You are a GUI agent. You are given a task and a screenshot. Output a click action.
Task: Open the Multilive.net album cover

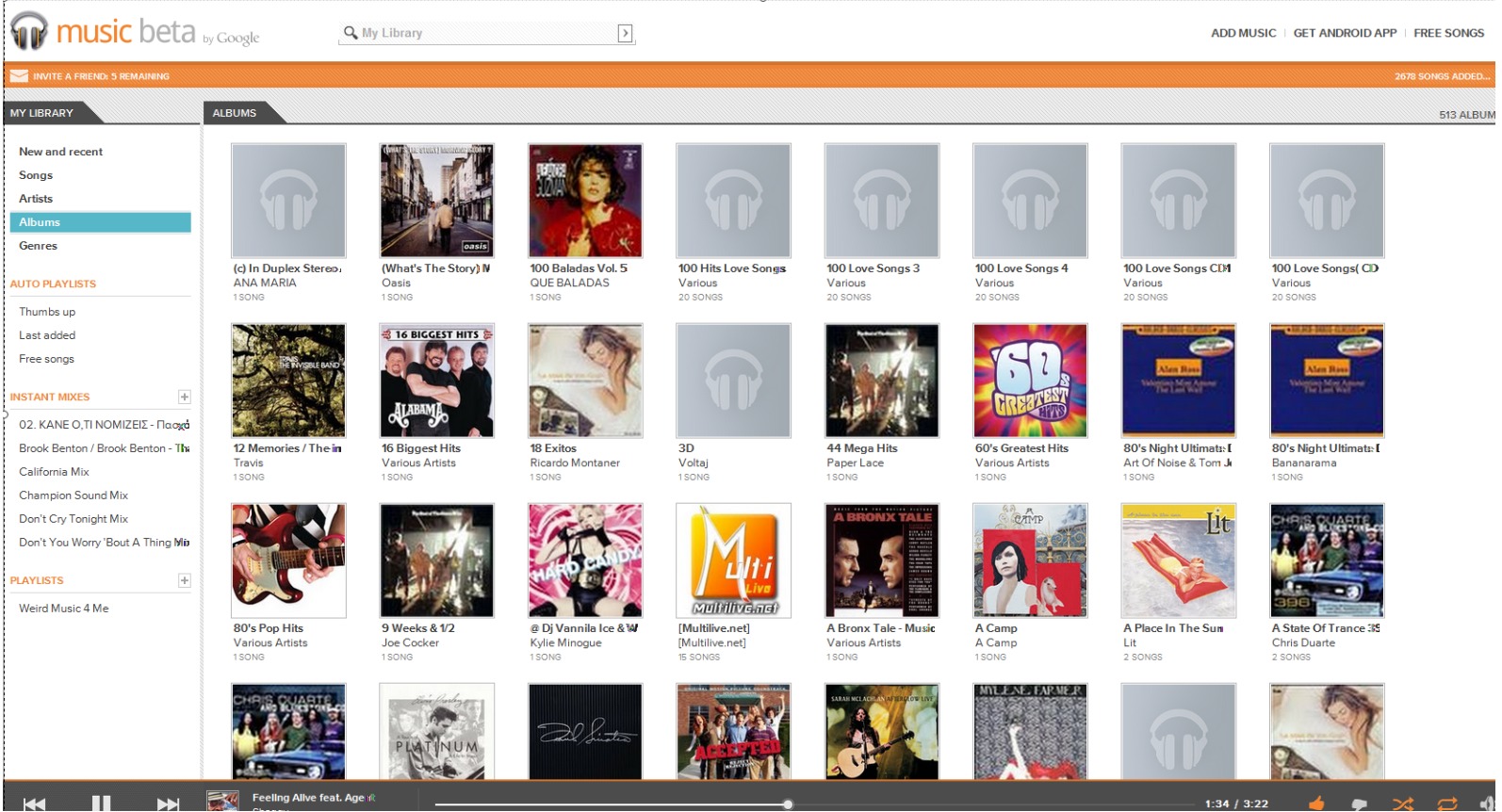[734, 560]
